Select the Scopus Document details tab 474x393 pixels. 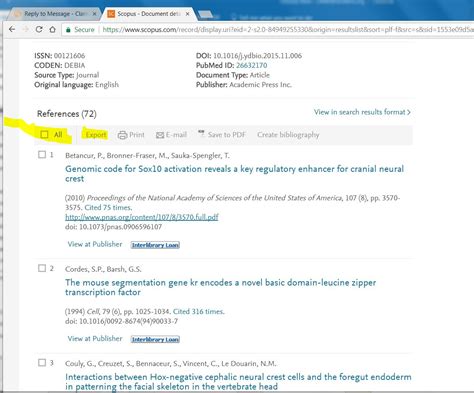[148, 14]
